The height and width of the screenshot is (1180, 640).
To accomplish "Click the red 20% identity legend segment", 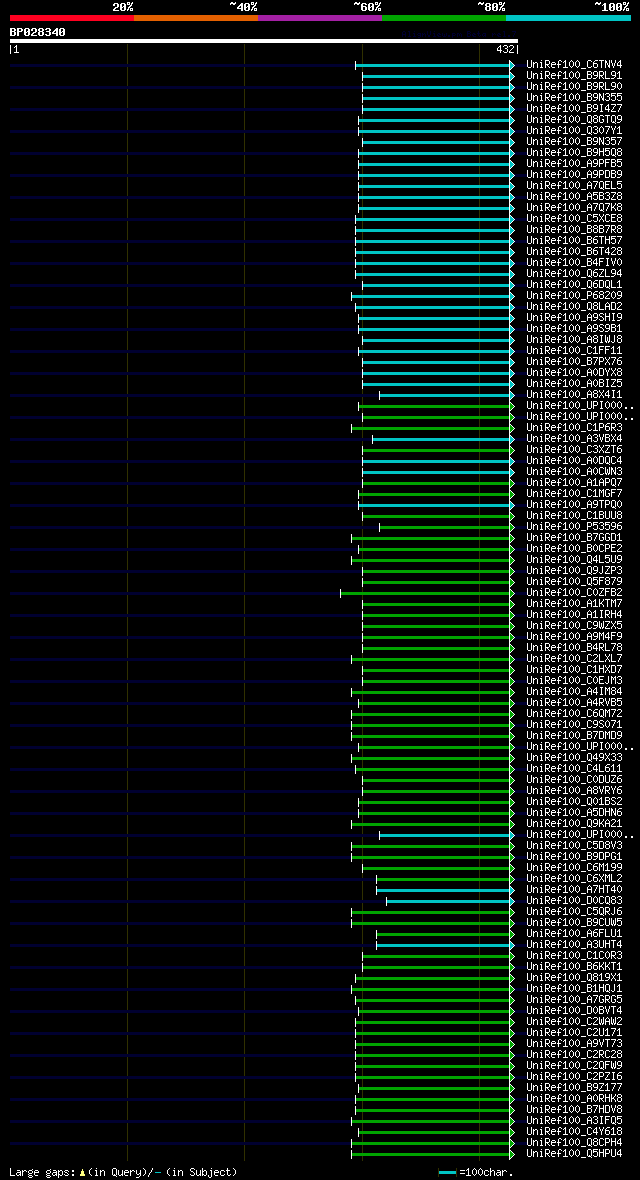I will tap(72, 17).
